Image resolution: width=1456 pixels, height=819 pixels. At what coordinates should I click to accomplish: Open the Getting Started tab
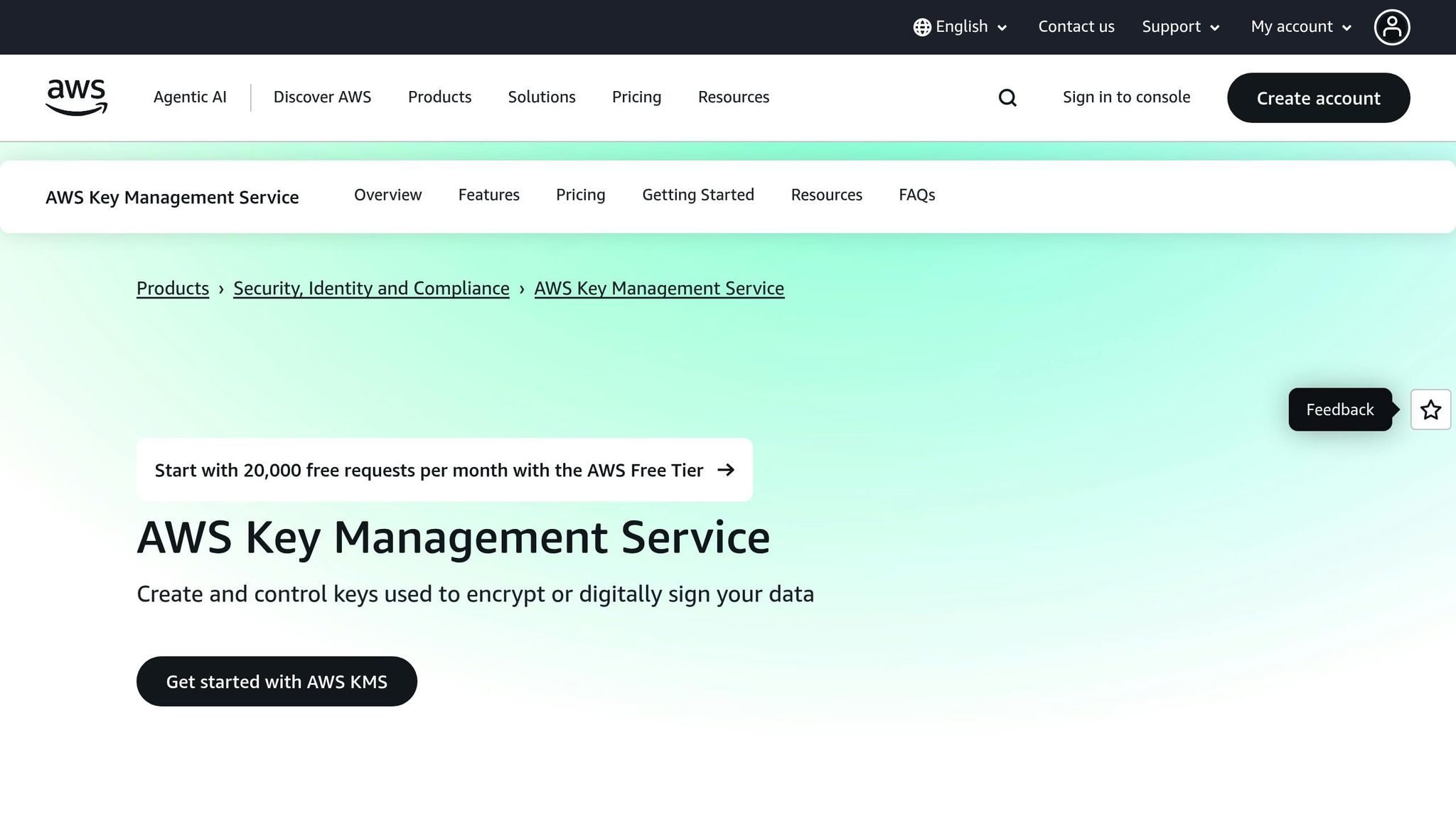[698, 195]
